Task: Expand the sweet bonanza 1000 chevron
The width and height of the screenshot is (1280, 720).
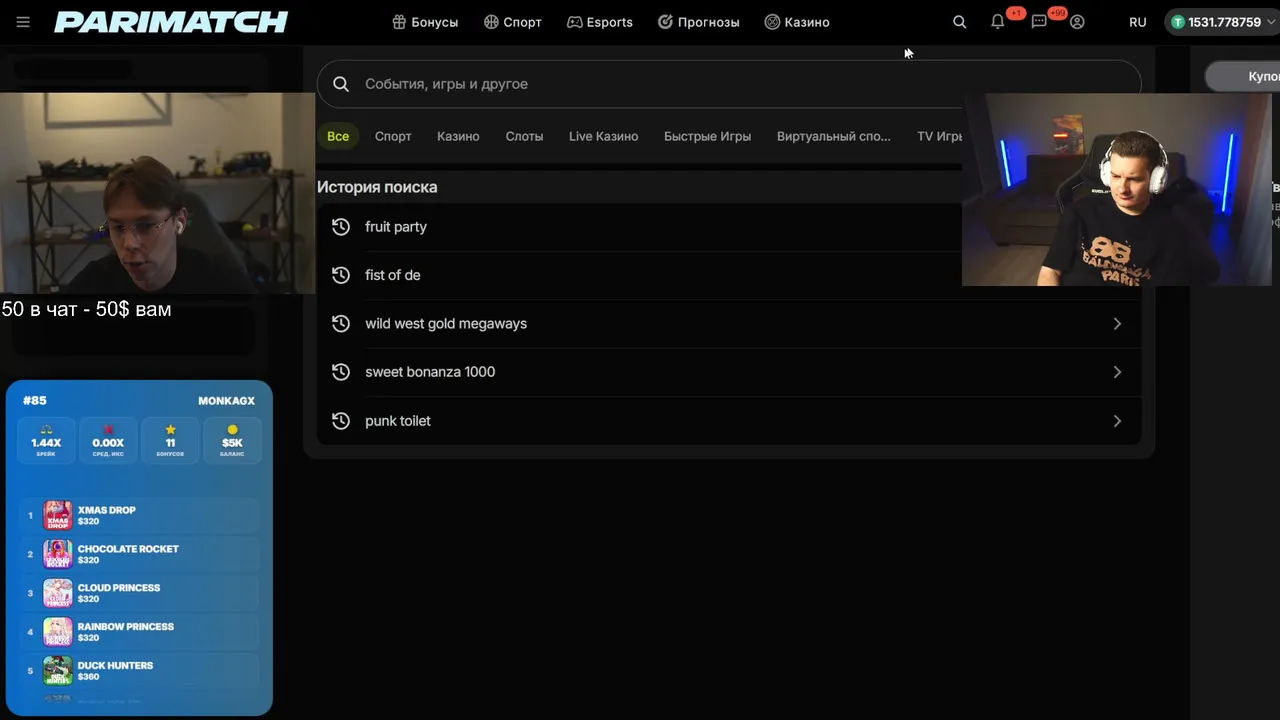Action: click(x=1117, y=372)
